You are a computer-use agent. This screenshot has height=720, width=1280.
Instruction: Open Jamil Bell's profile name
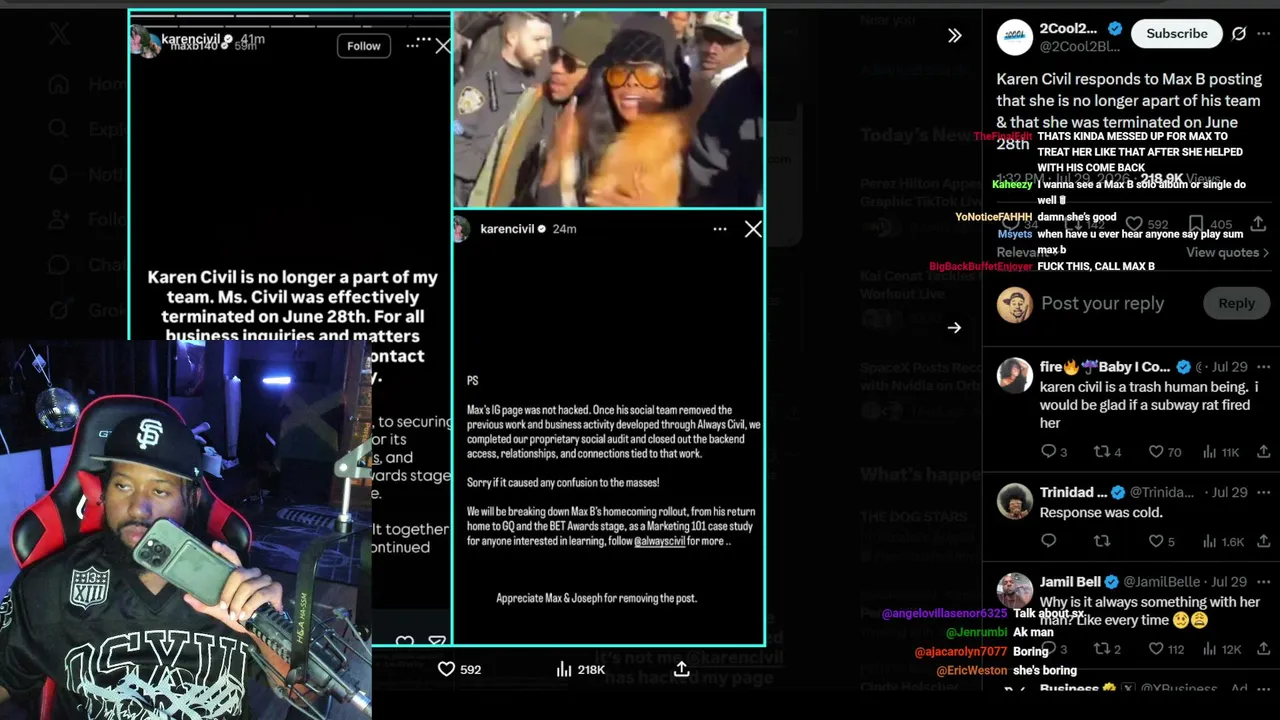1070,581
